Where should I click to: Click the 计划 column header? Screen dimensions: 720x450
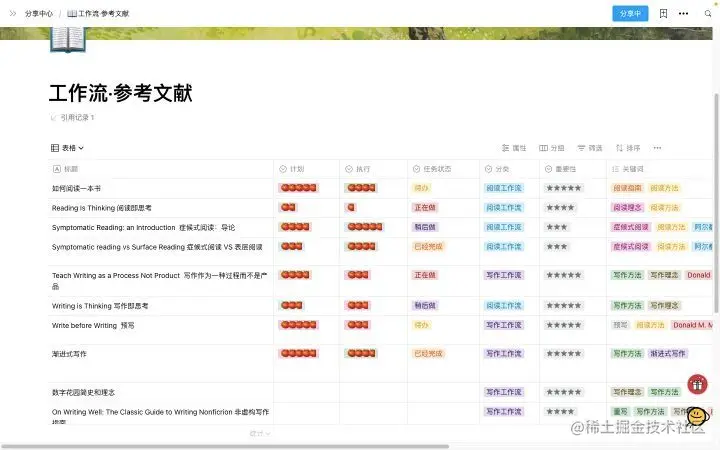tap(307, 169)
